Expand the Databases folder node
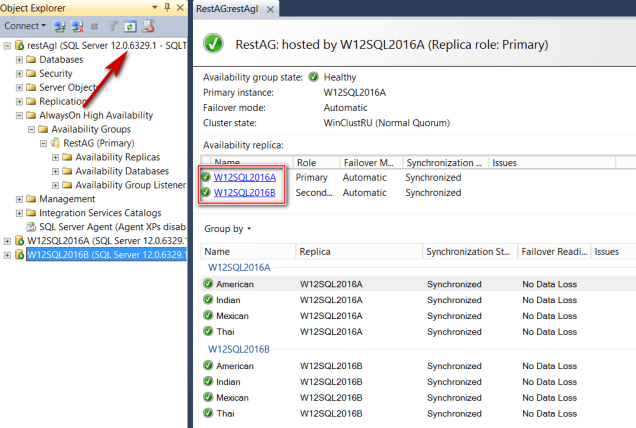636x428 pixels. [x=19, y=59]
